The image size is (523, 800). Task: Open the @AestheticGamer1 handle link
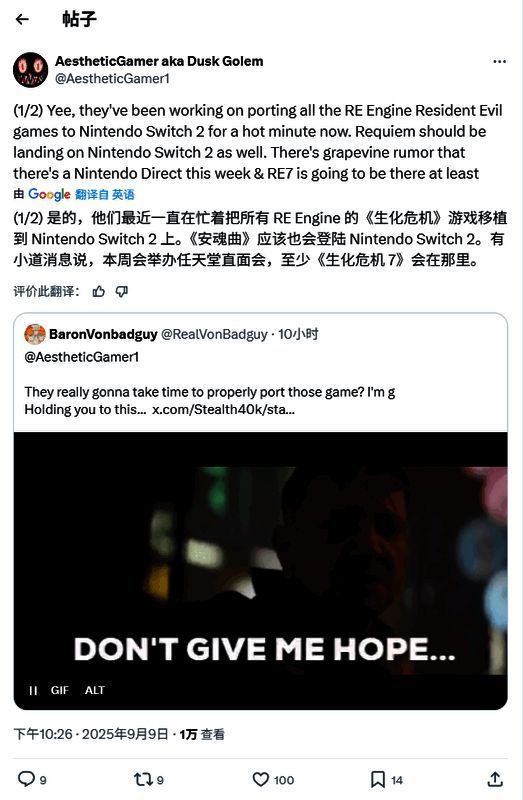click(112, 79)
